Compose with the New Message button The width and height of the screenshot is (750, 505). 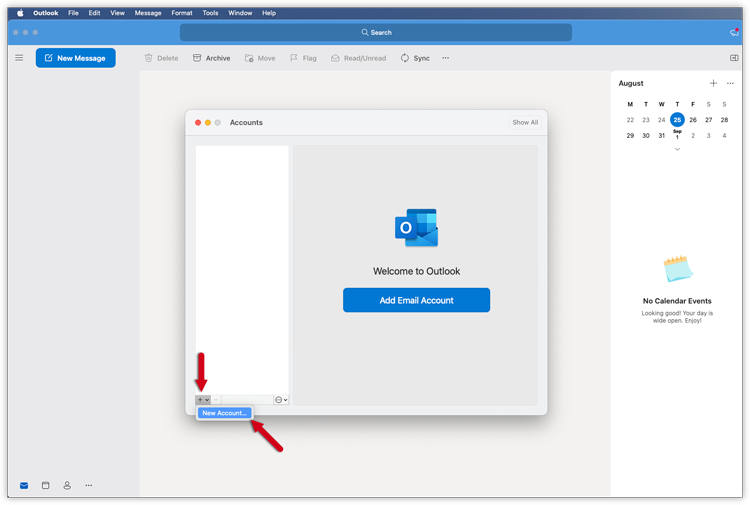76,58
